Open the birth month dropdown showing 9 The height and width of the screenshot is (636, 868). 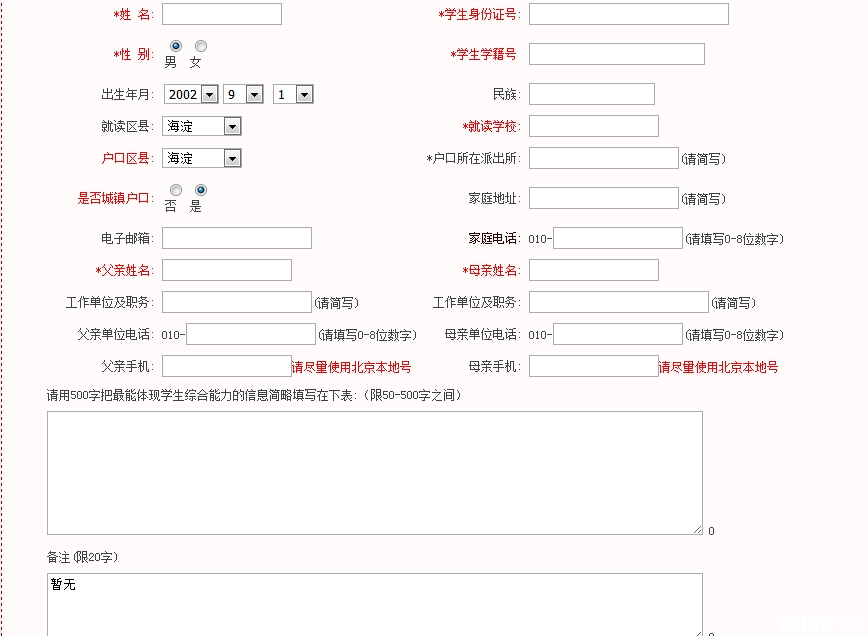(x=243, y=94)
